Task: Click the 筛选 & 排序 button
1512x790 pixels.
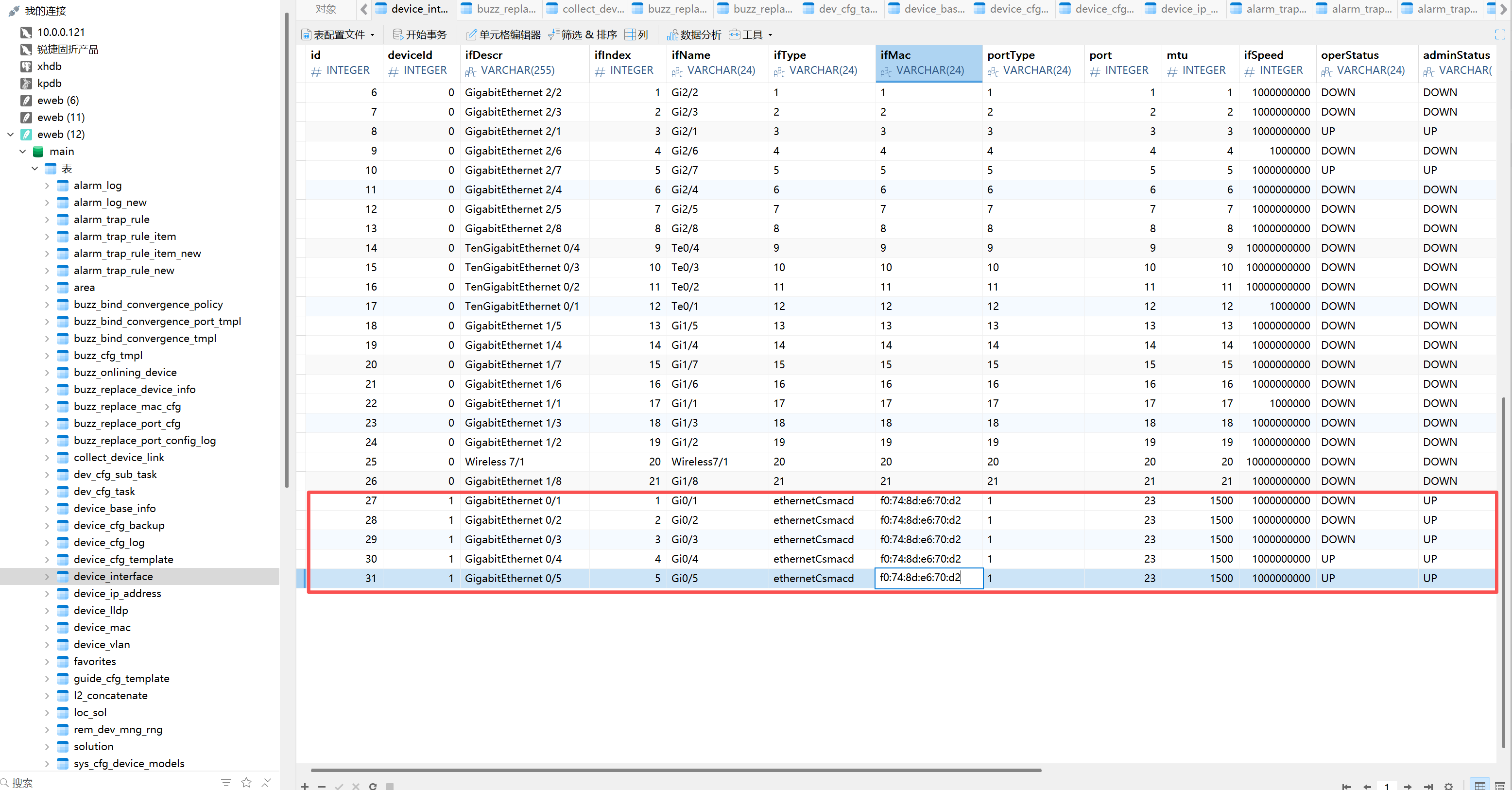Action: coord(582,34)
